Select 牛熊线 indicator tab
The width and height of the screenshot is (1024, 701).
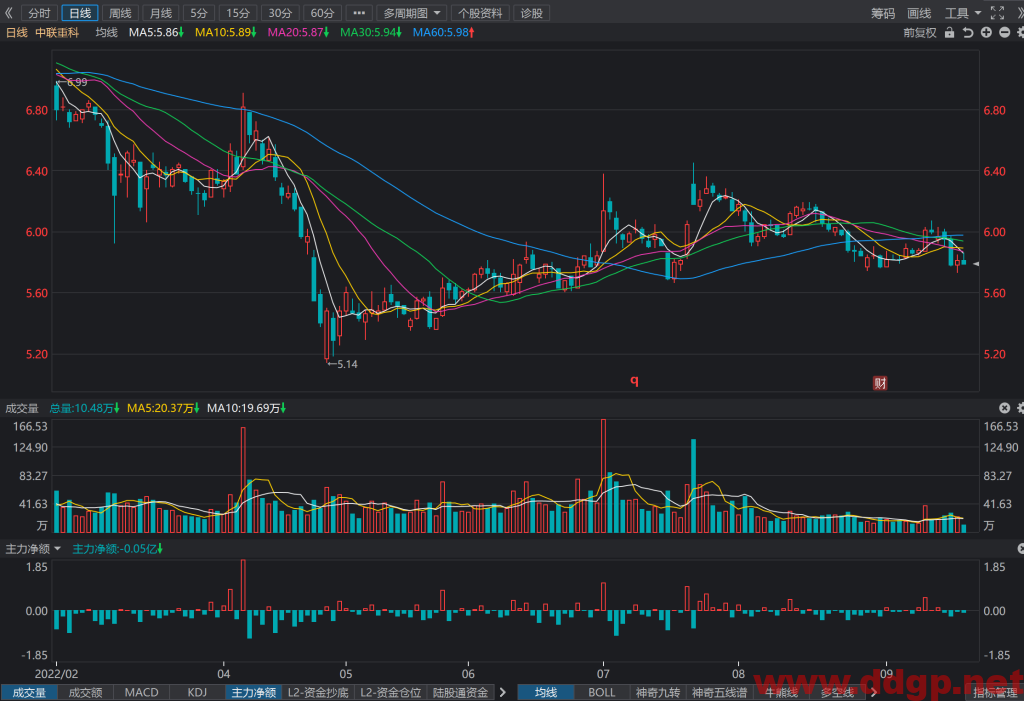coord(781,693)
